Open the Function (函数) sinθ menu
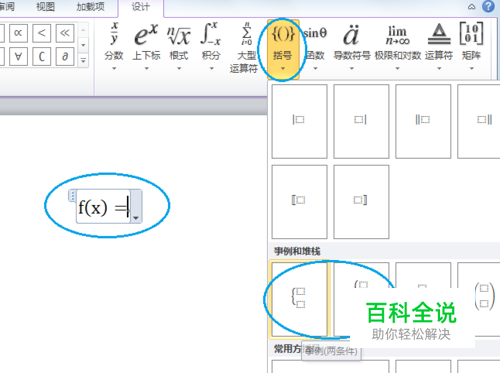The width and height of the screenshot is (500, 373). pos(315,46)
